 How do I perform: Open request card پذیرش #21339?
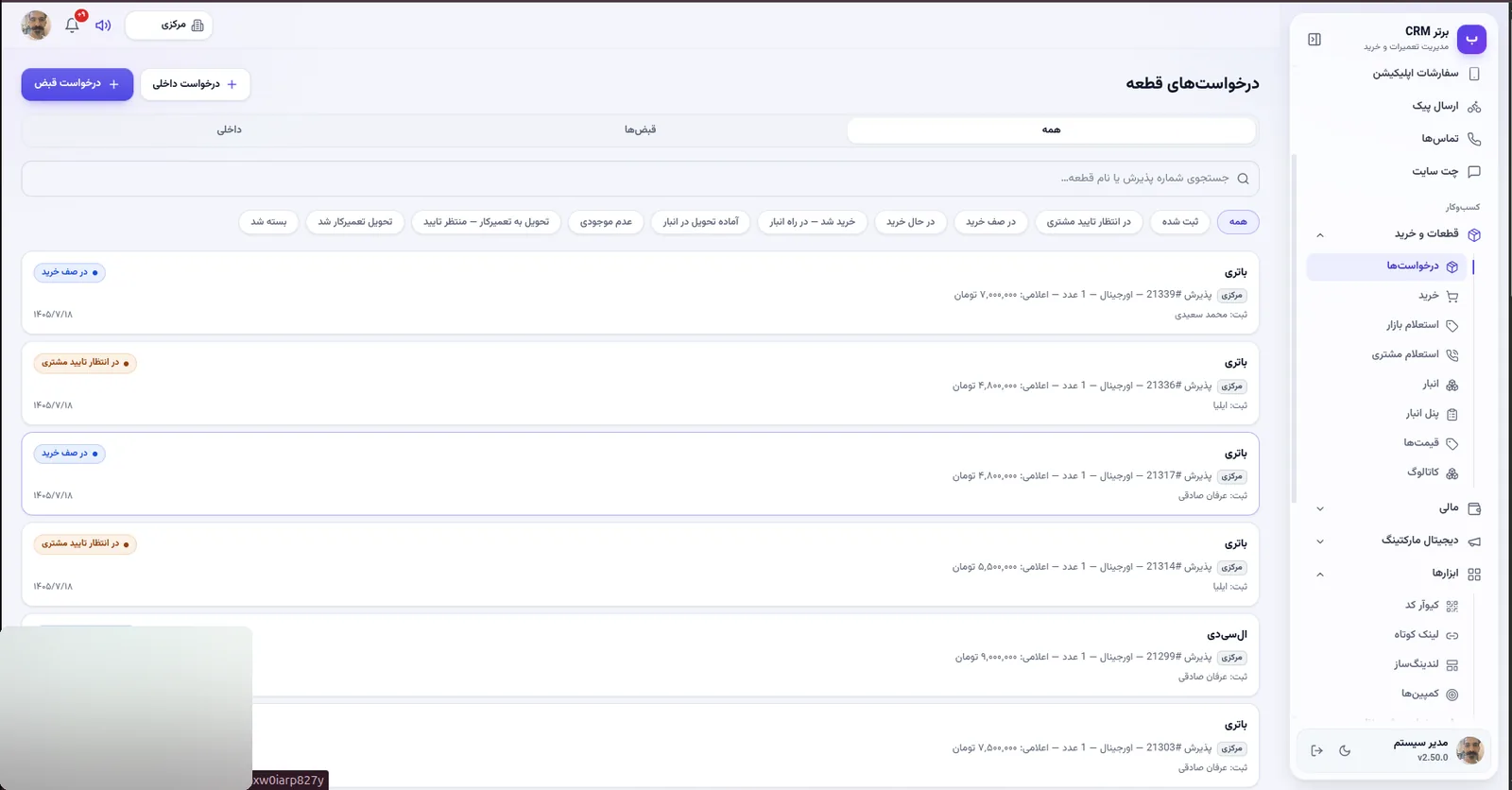[640, 293]
